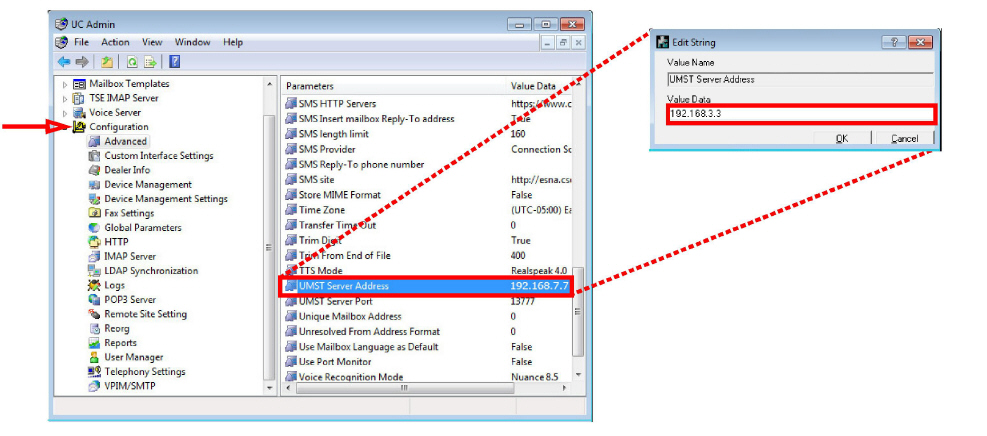Click the Value Name field
This screenshot has width=987, height=436.
[800, 79]
